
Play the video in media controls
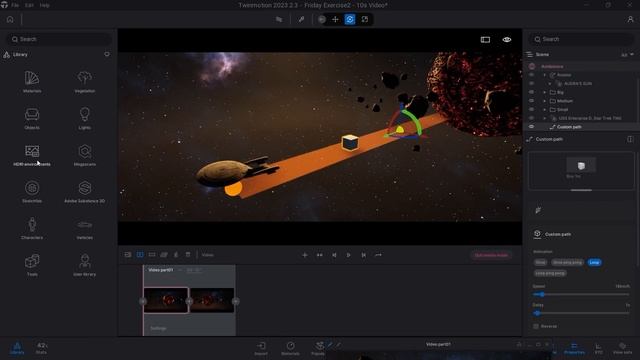point(349,255)
